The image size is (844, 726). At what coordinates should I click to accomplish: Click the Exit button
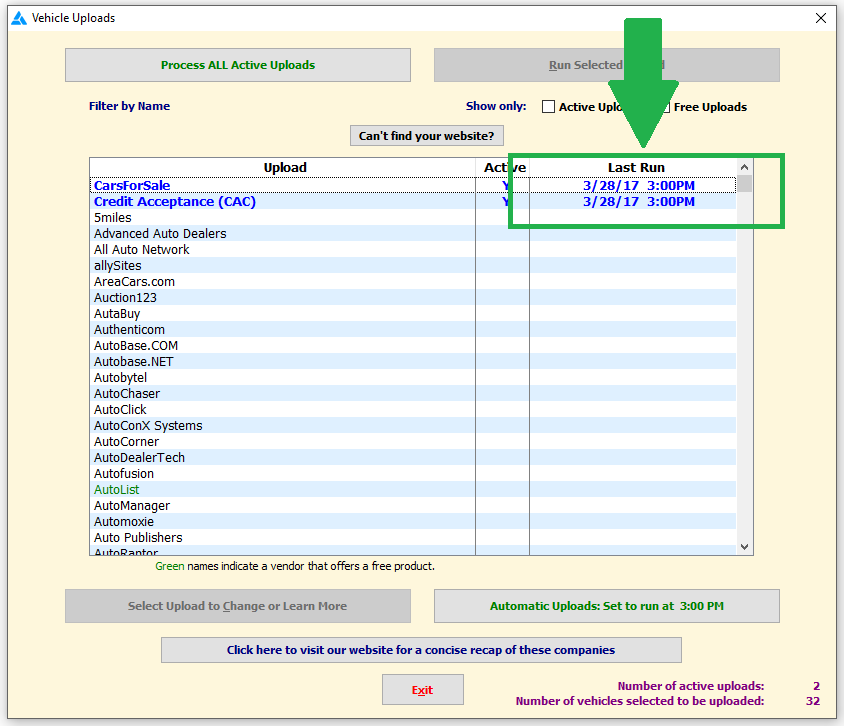[x=423, y=689]
